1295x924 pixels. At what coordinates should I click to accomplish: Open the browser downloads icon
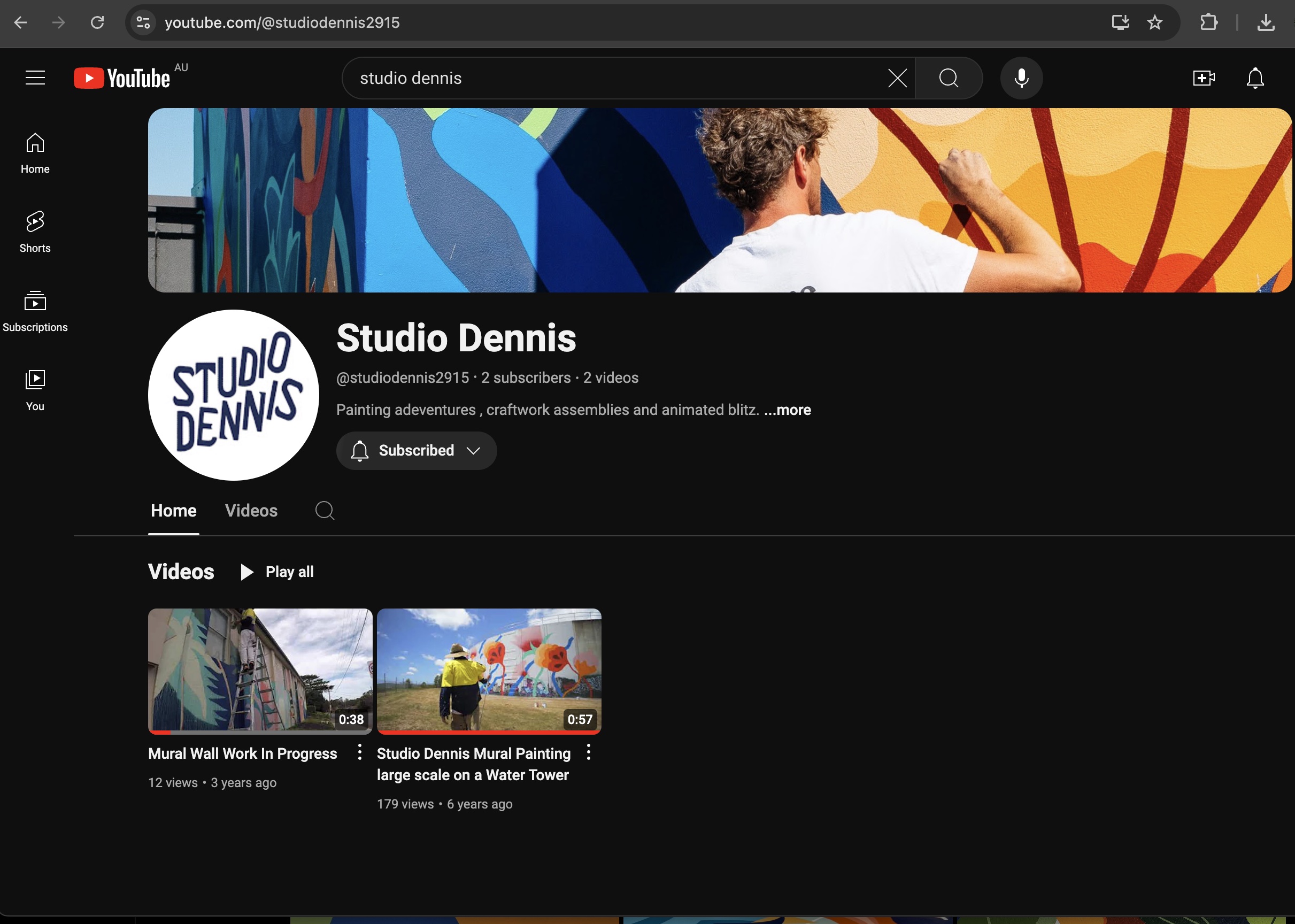pyautogui.click(x=1266, y=23)
